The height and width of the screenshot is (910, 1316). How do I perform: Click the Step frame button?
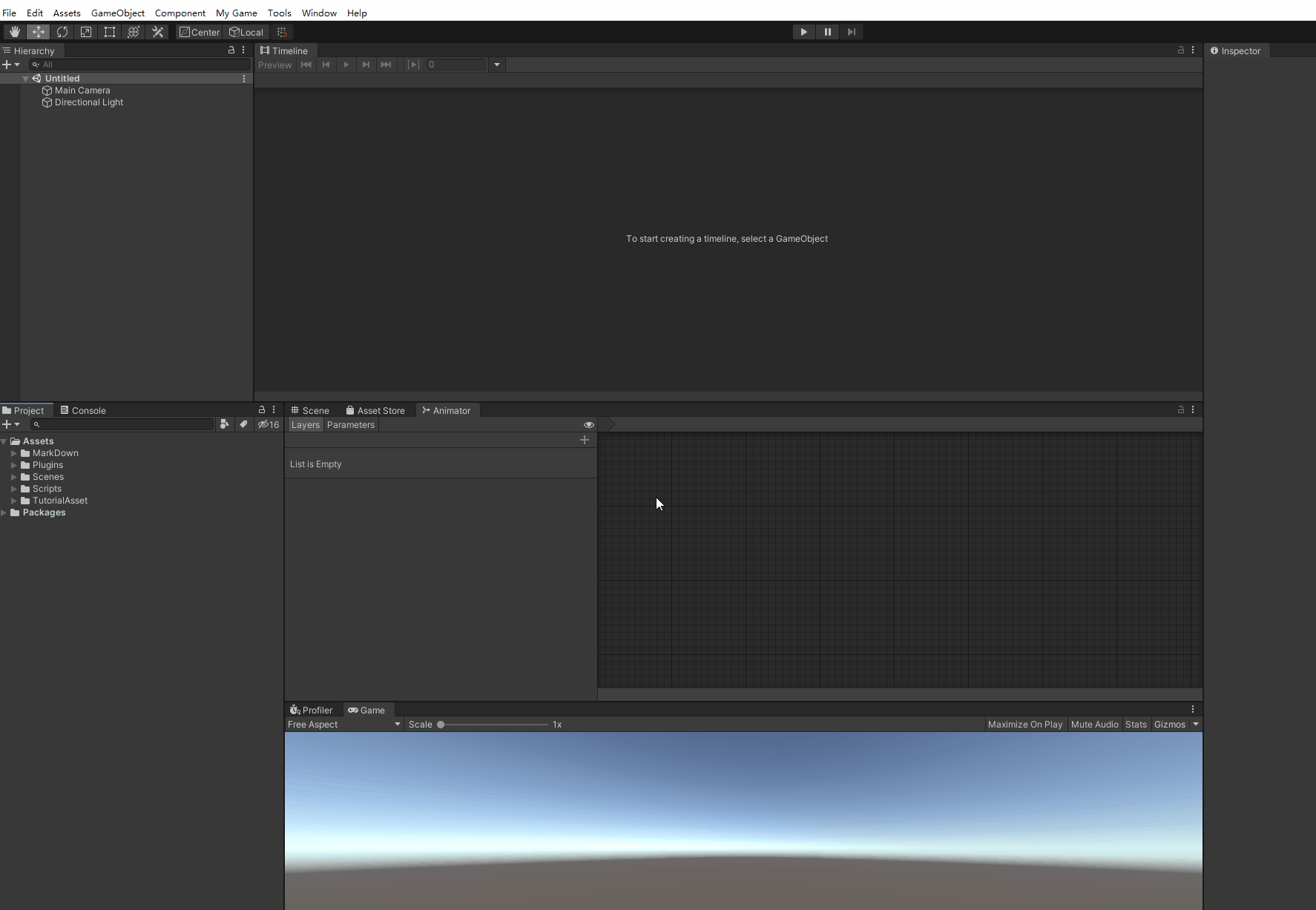pyautogui.click(x=852, y=32)
